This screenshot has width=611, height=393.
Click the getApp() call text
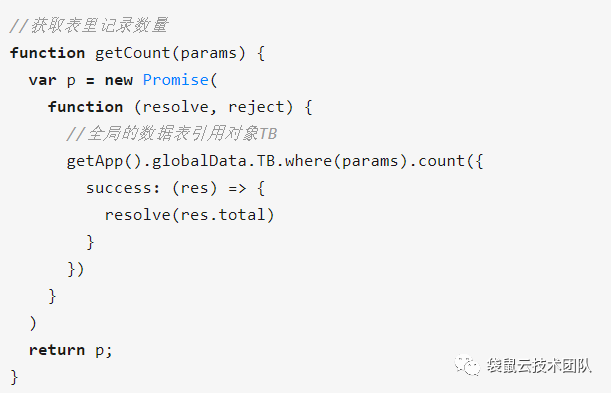[104, 161]
